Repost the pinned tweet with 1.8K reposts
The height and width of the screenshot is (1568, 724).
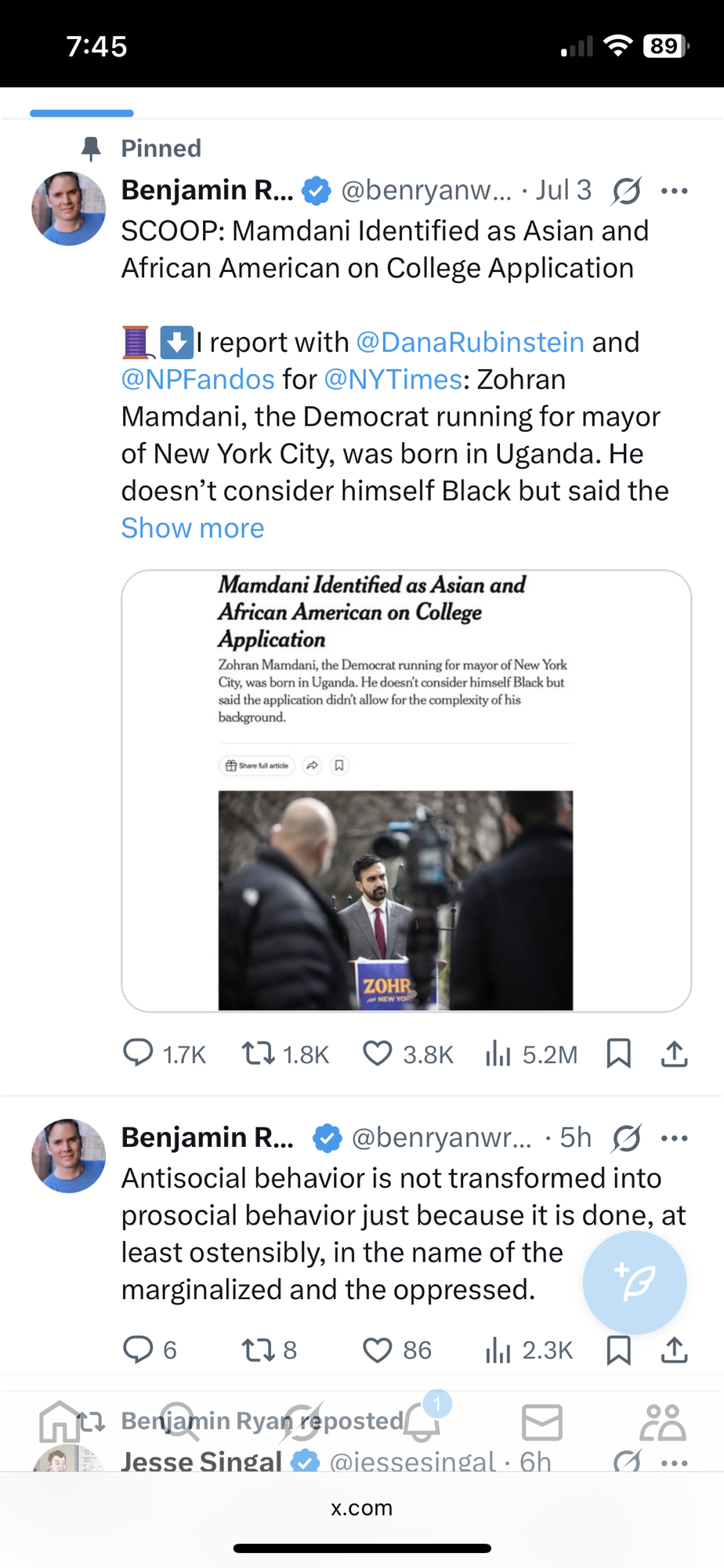[x=258, y=1053]
